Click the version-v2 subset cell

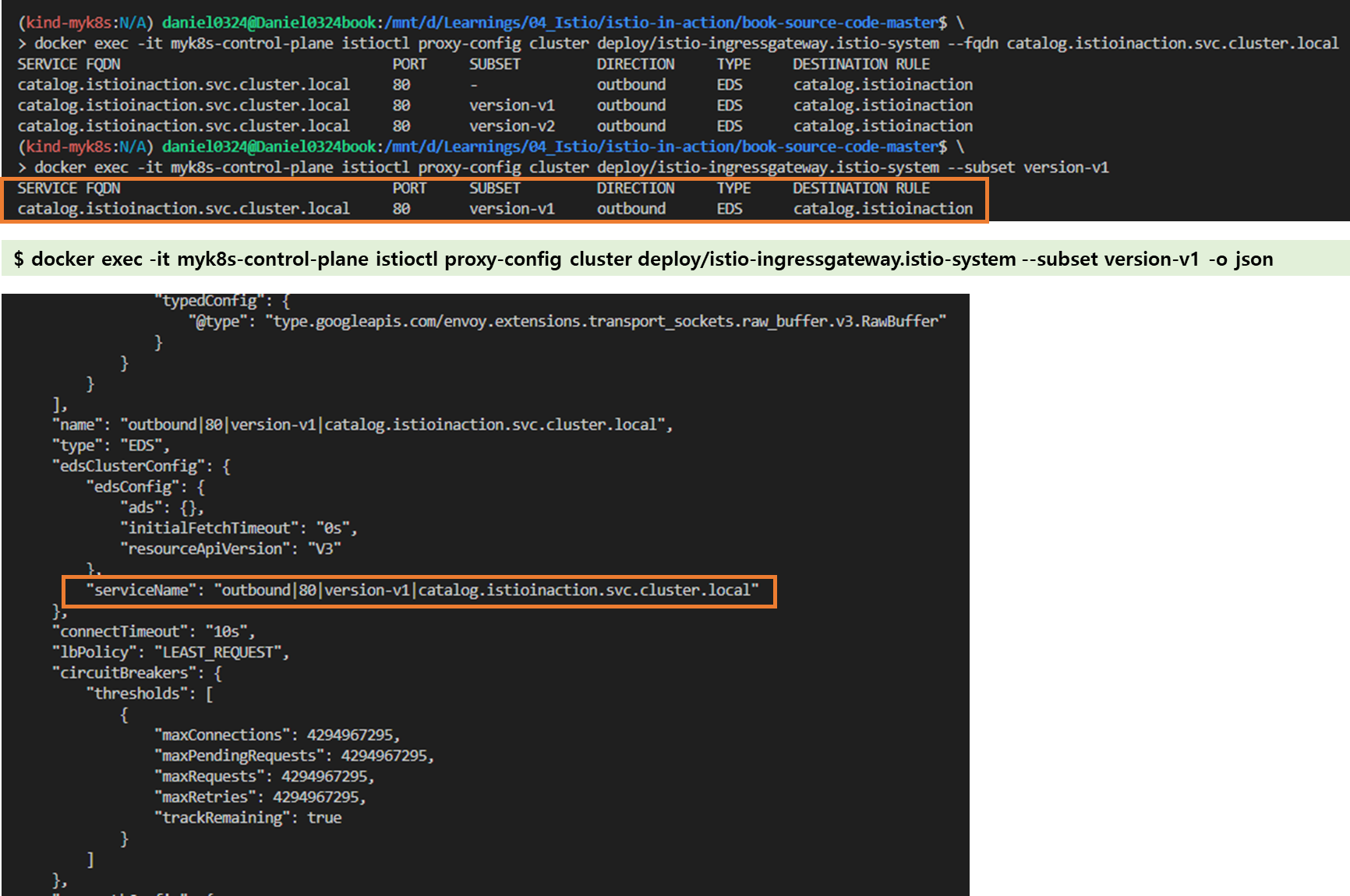point(512,126)
